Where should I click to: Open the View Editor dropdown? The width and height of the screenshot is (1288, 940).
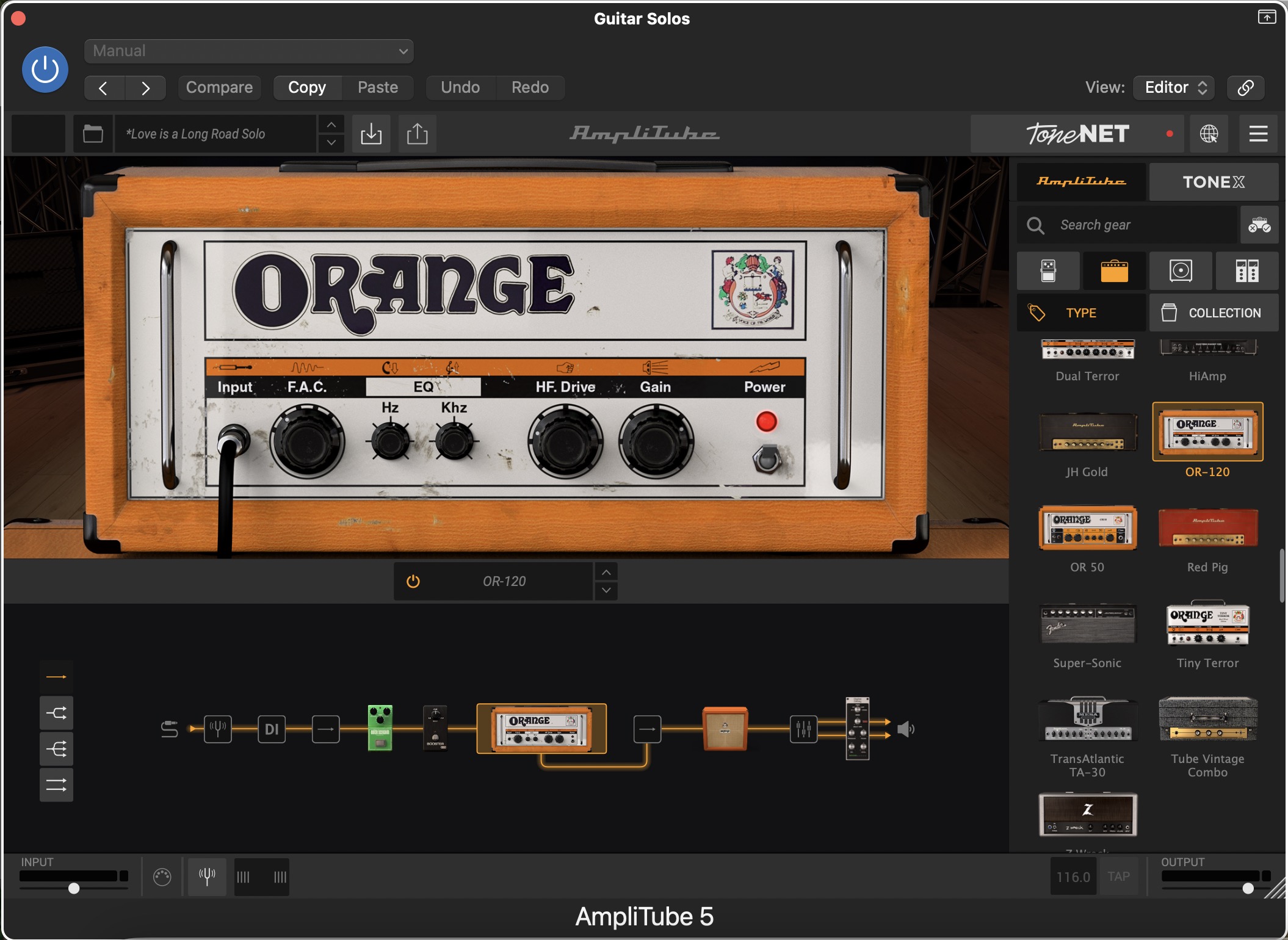(x=1174, y=87)
